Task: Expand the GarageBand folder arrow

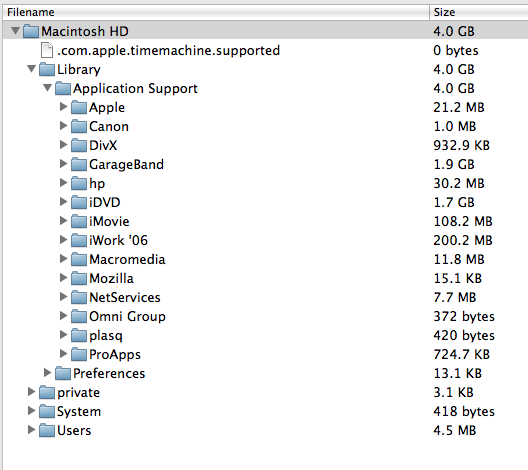Action: [63, 164]
